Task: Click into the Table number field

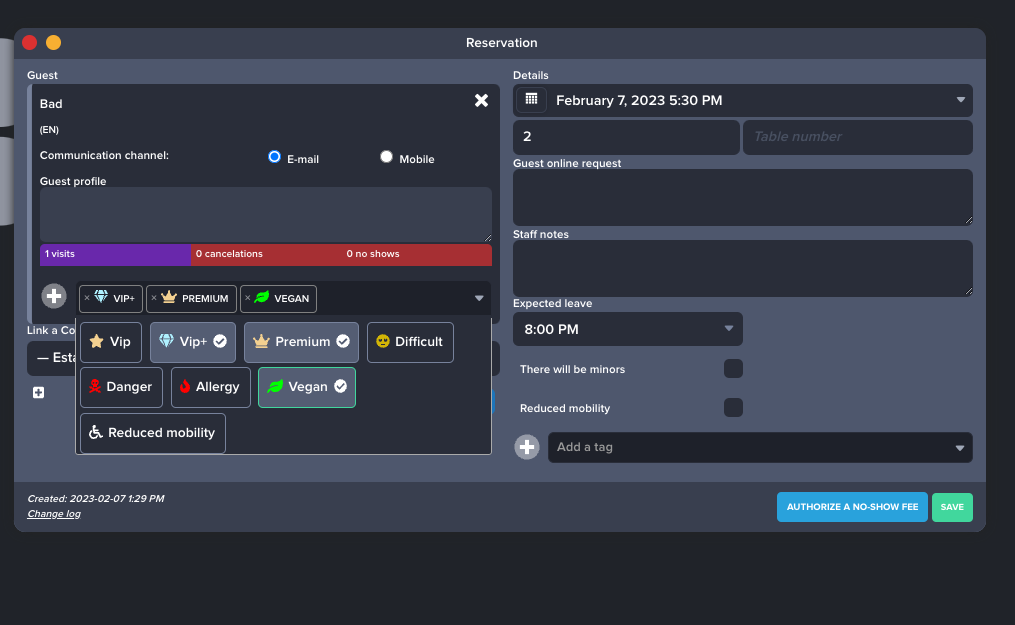Action: (x=857, y=137)
